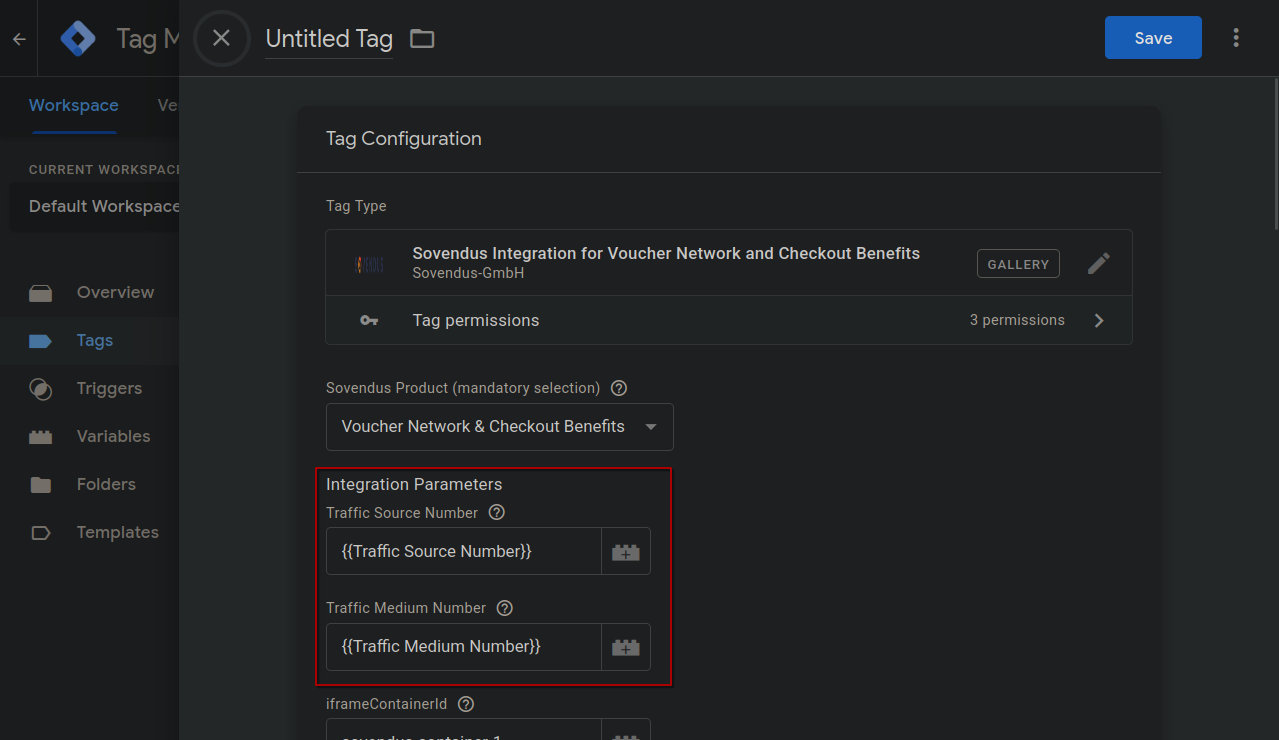Click the Google Tag Manager logo

(x=78, y=39)
